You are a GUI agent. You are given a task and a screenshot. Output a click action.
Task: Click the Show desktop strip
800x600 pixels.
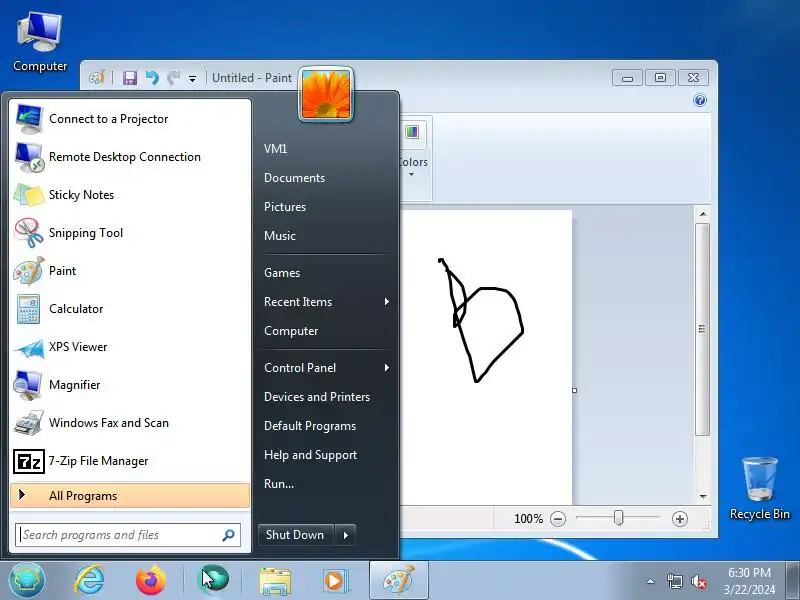792,580
